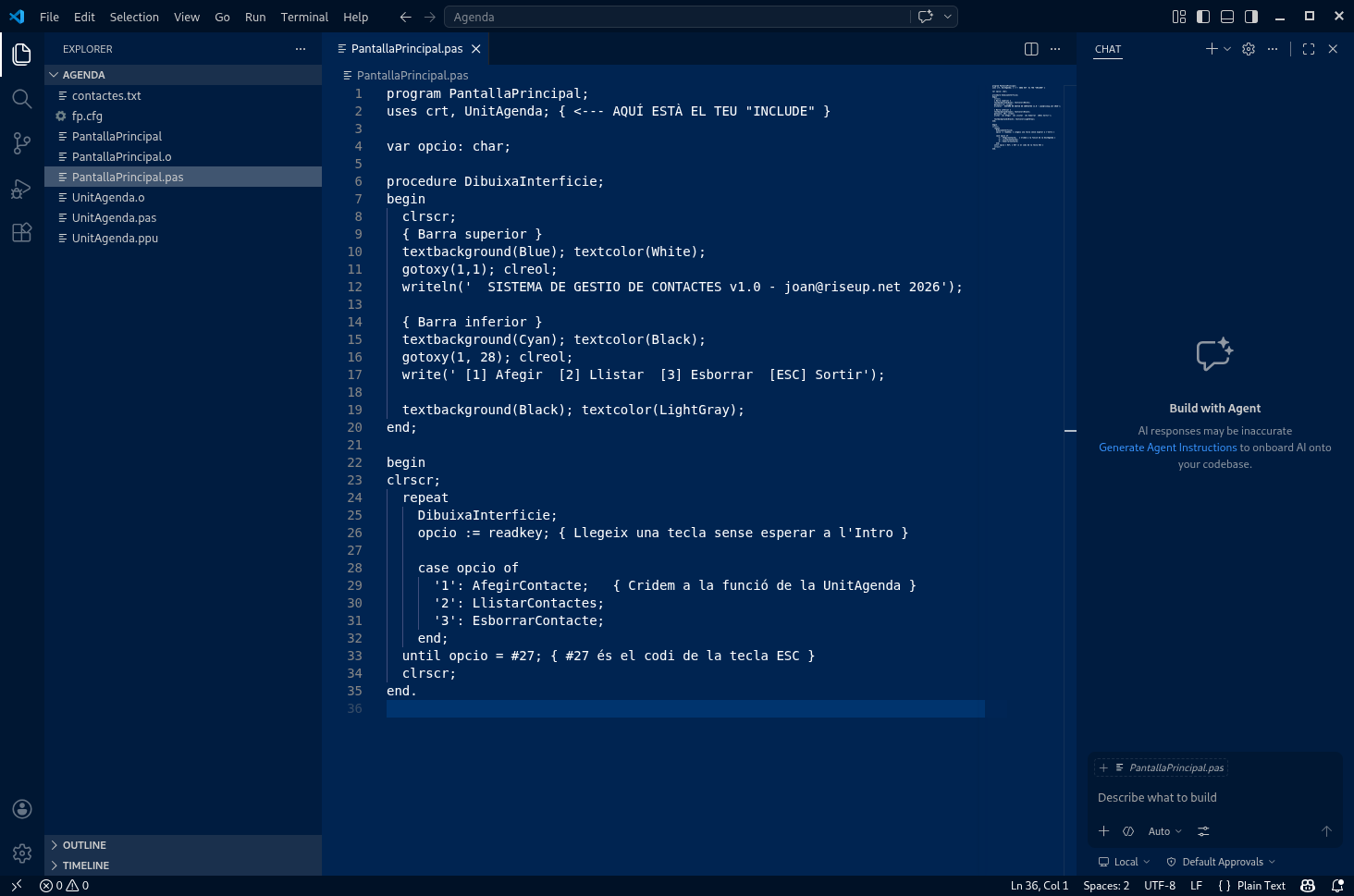
Task: Open the Extensions view icon
Action: tap(22, 232)
